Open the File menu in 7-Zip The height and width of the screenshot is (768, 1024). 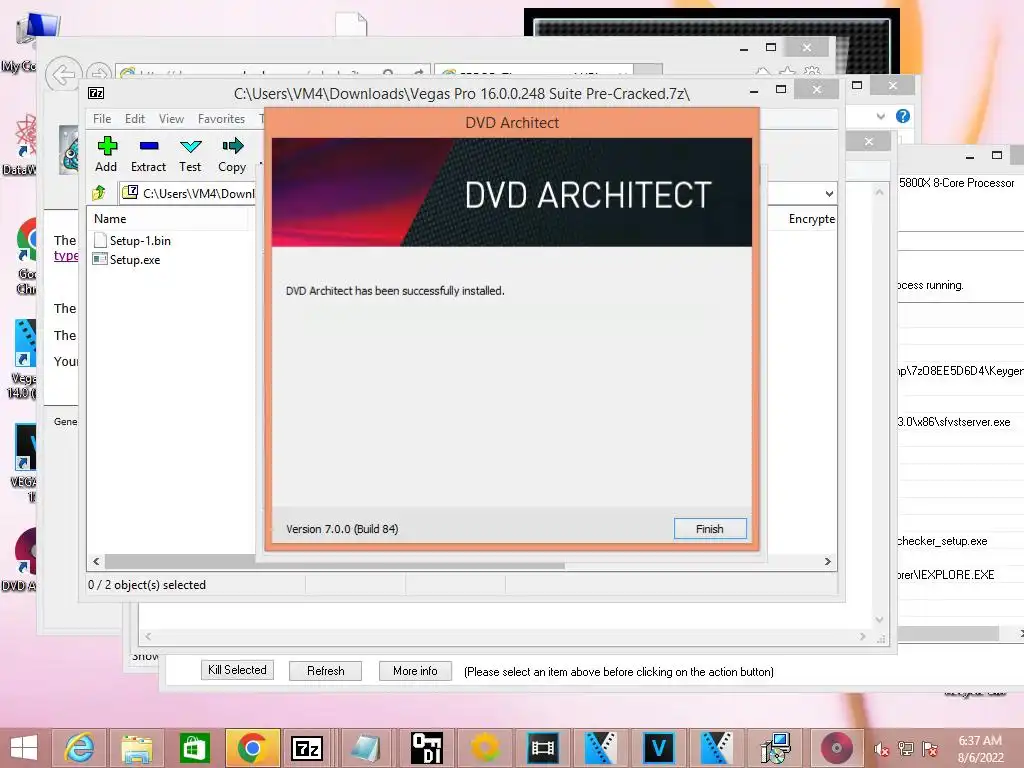102,119
